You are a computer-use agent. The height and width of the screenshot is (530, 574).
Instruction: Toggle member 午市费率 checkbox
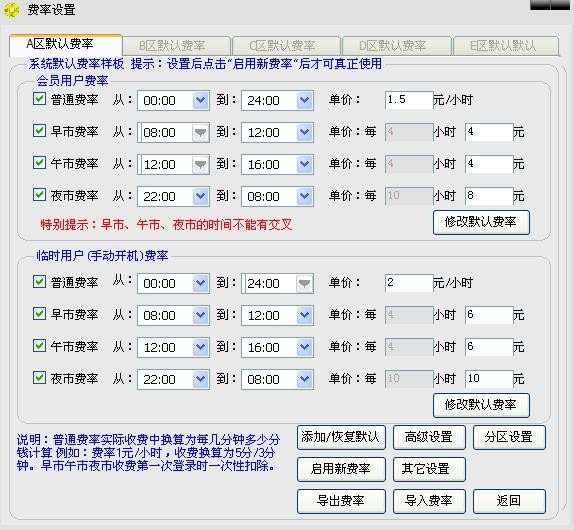pyautogui.click(x=39, y=163)
